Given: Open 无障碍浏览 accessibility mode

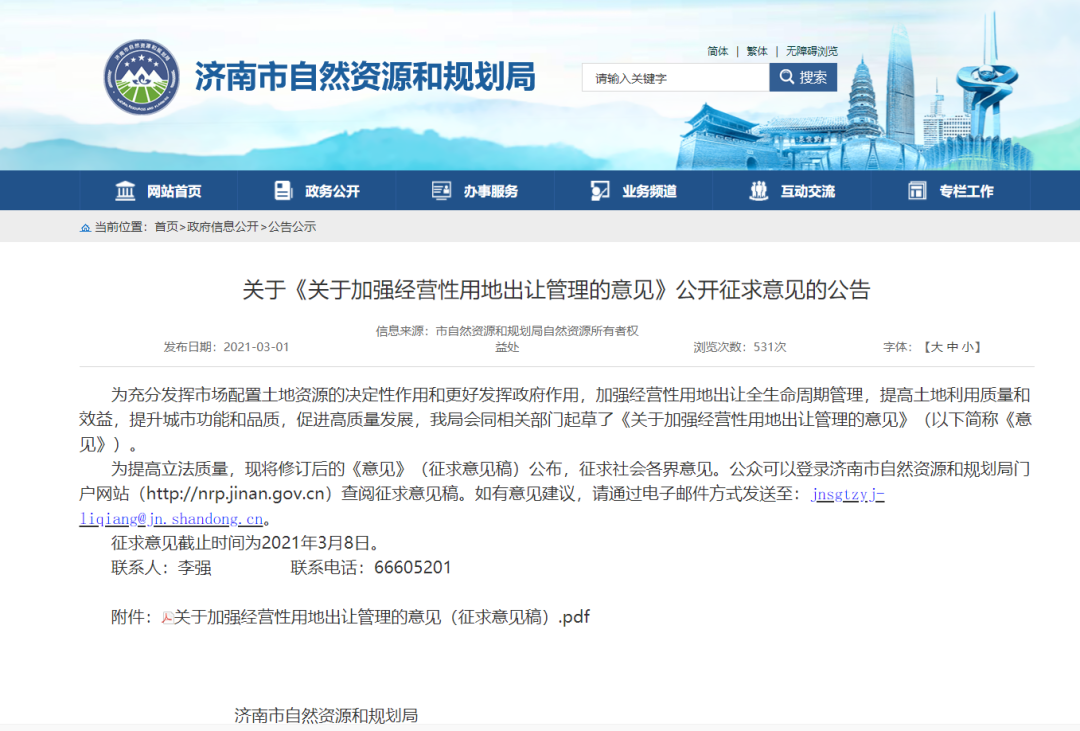Looking at the screenshot, I should 812,51.
